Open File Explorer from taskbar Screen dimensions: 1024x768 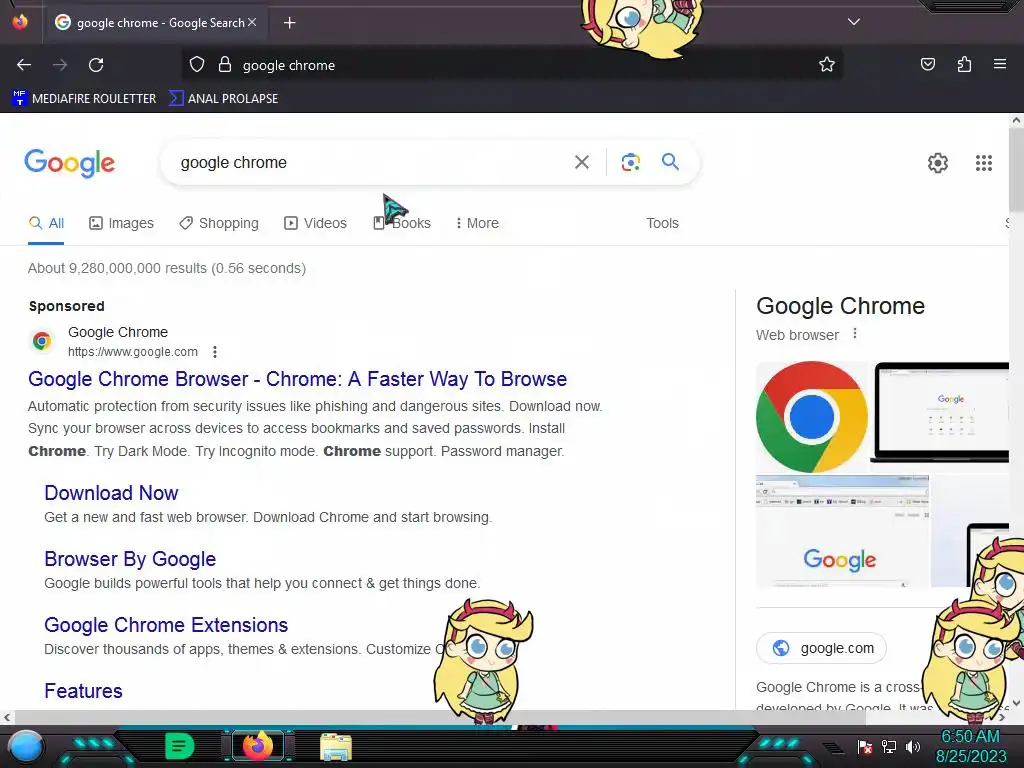336,746
